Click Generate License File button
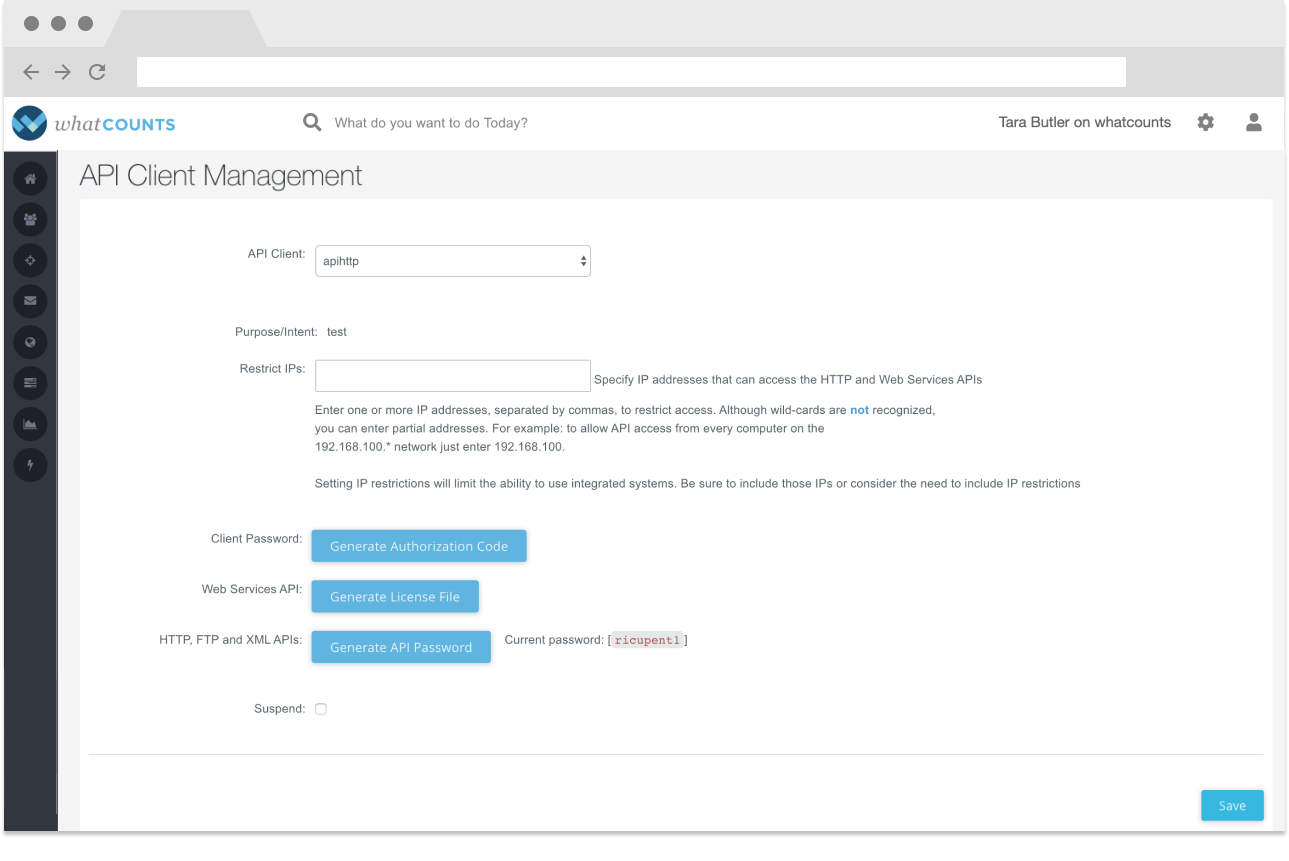Image resolution: width=1289 pixels, height=861 pixels. click(395, 597)
